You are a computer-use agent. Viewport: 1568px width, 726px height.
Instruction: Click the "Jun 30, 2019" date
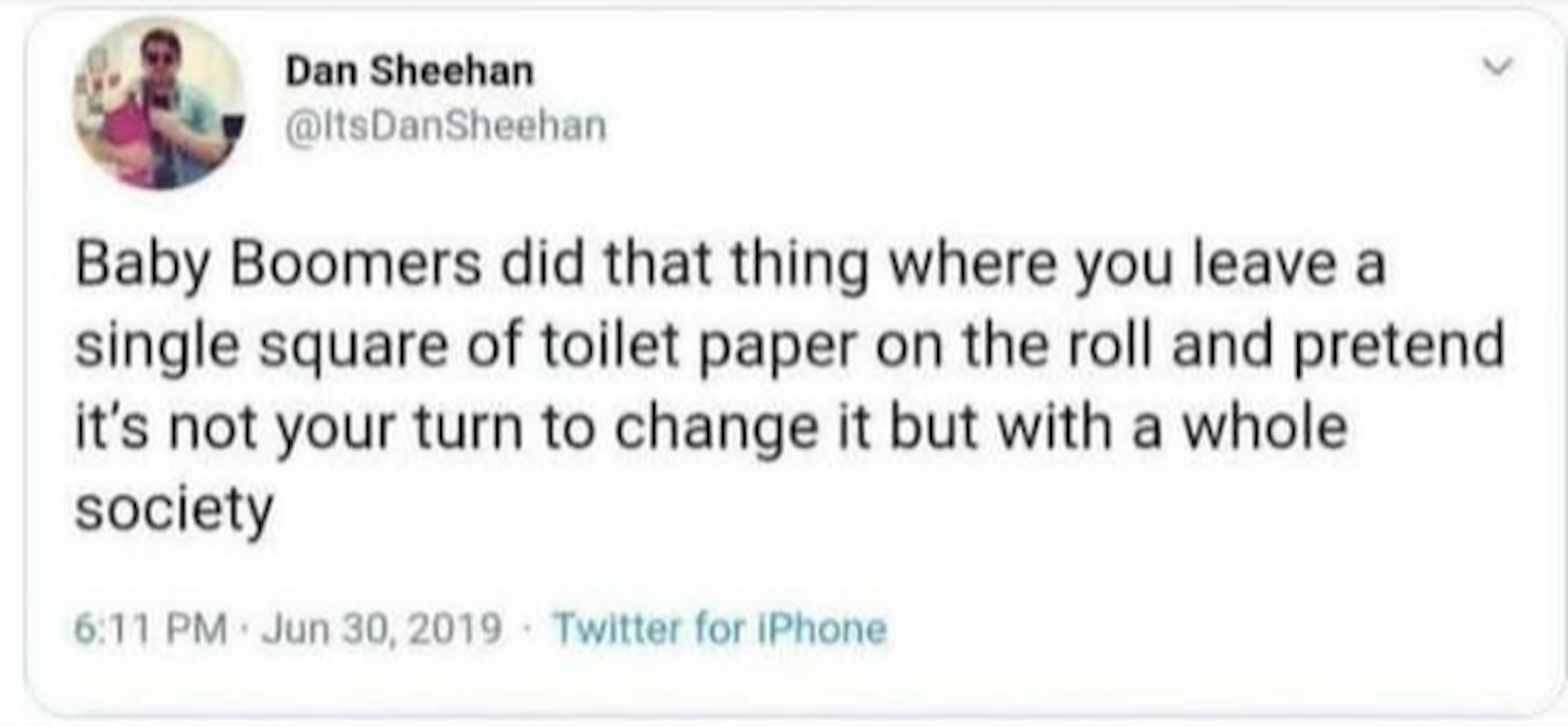pos(382,628)
